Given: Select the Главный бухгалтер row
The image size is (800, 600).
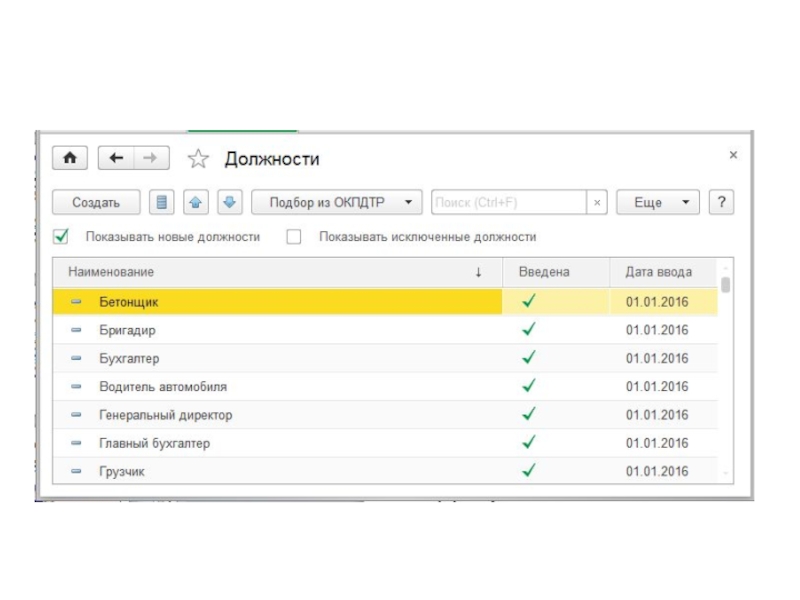Looking at the screenshot, I should click(x=280, y=443).
